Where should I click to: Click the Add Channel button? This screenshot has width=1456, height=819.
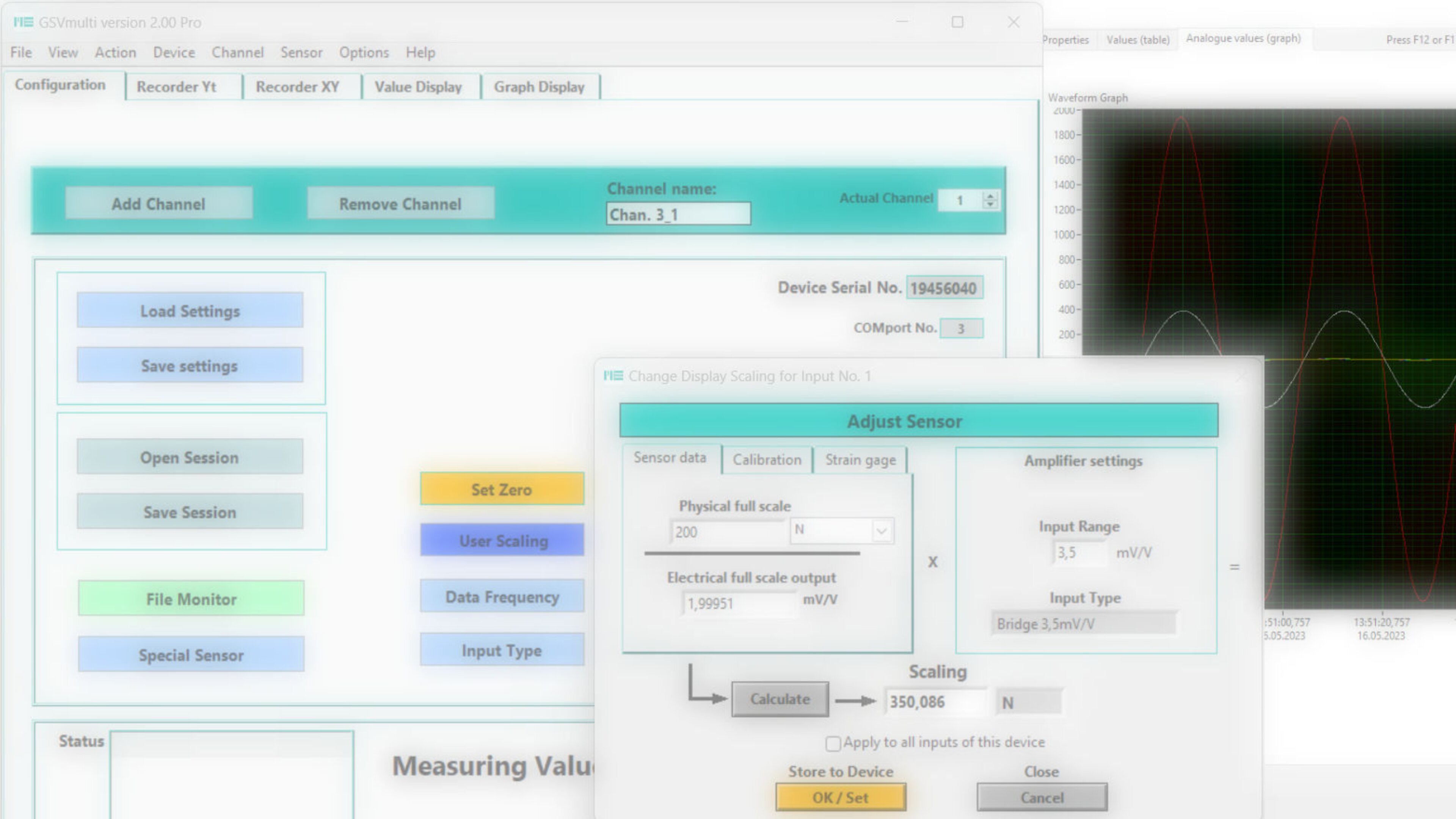click(x=159, y=204)
